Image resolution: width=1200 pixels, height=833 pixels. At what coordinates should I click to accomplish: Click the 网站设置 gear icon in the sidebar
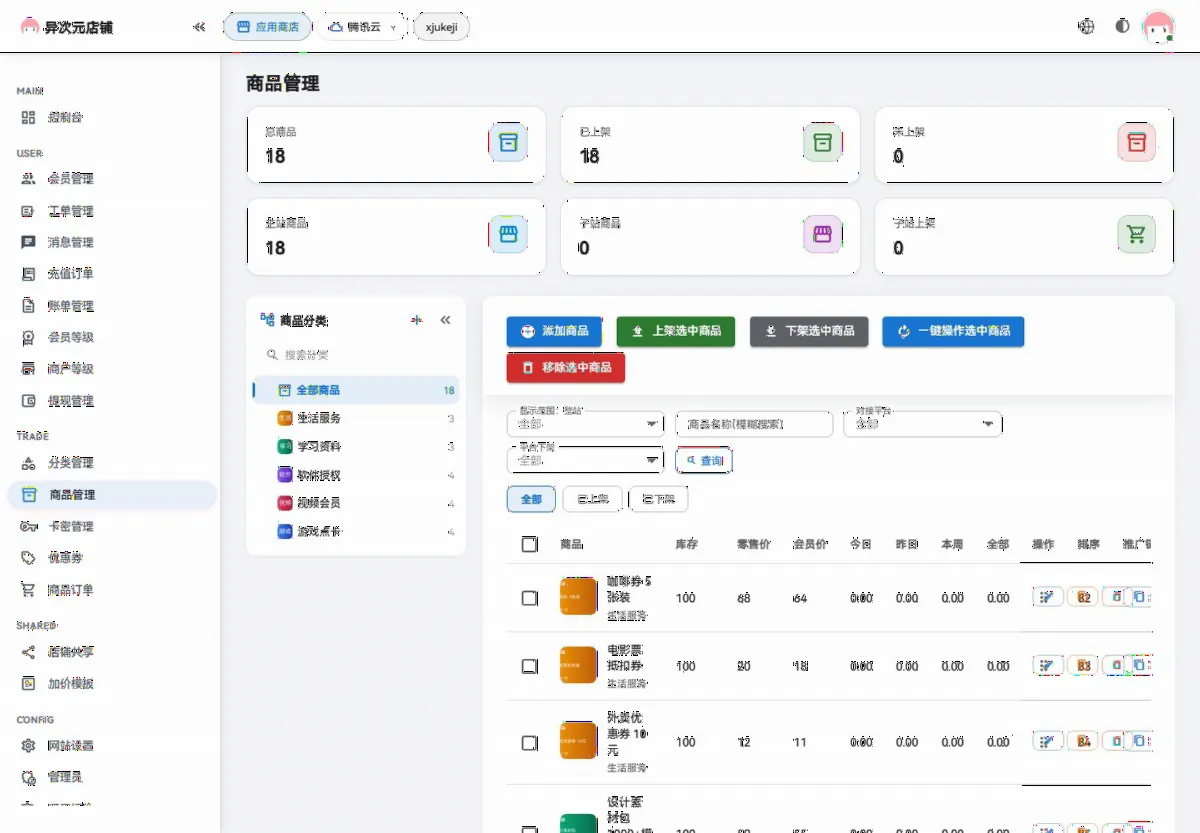pos(28,746)
